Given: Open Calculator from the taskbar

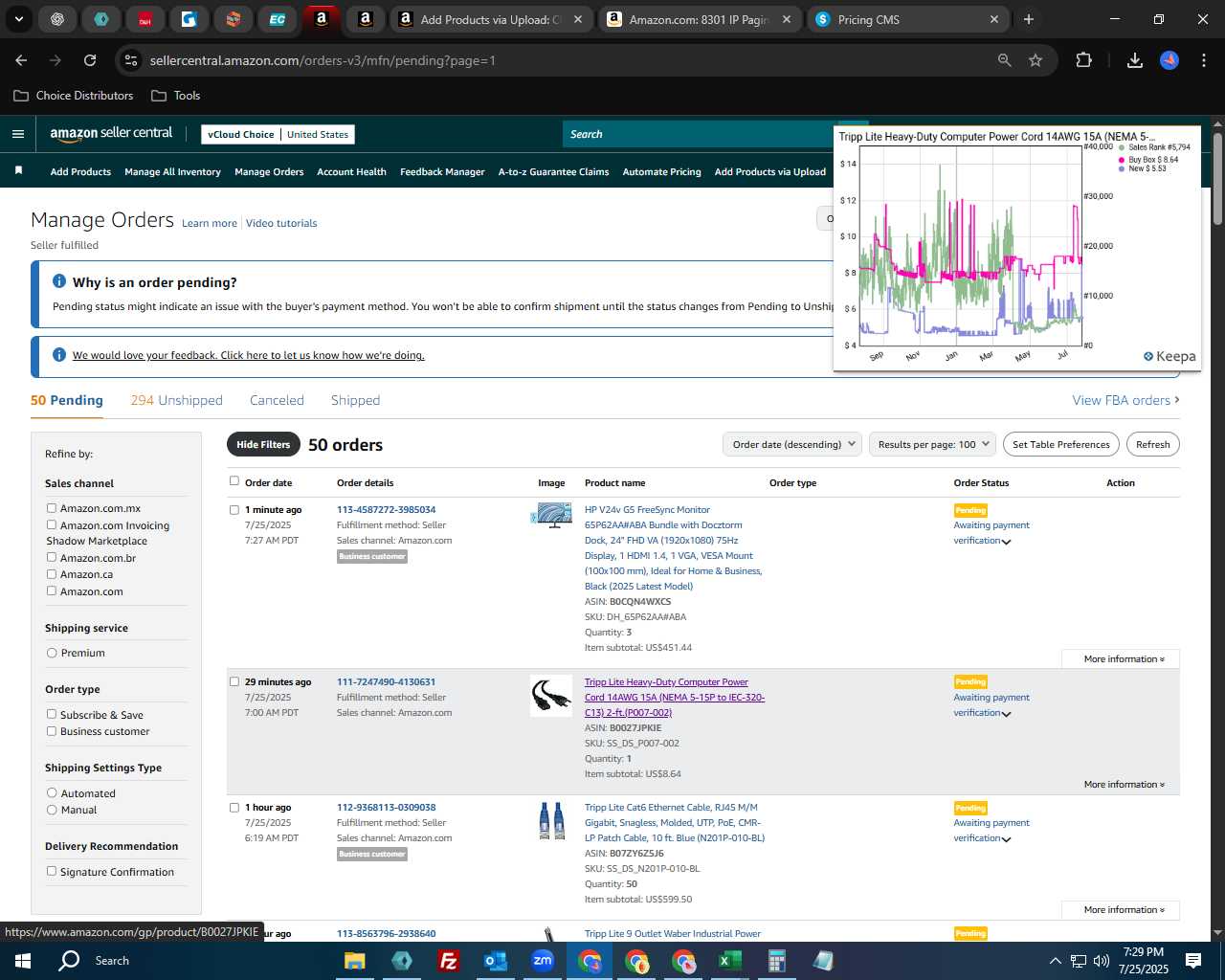Looking at the screenshot, I should 777,961.
